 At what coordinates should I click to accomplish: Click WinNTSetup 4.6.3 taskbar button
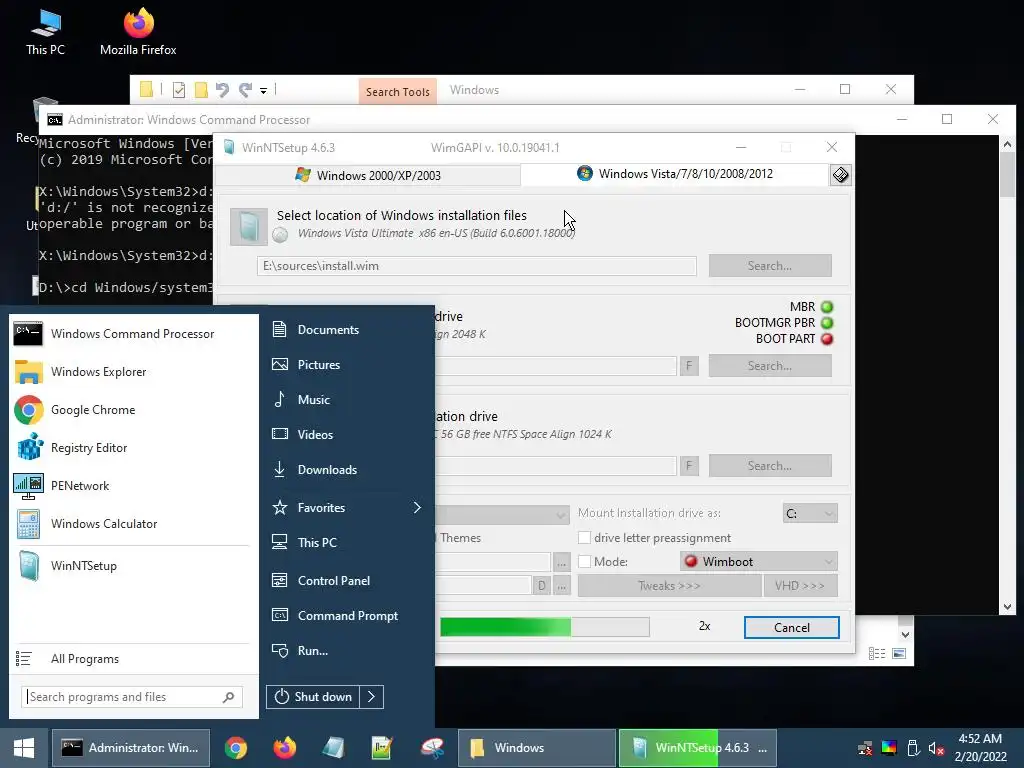click(697, 748)
